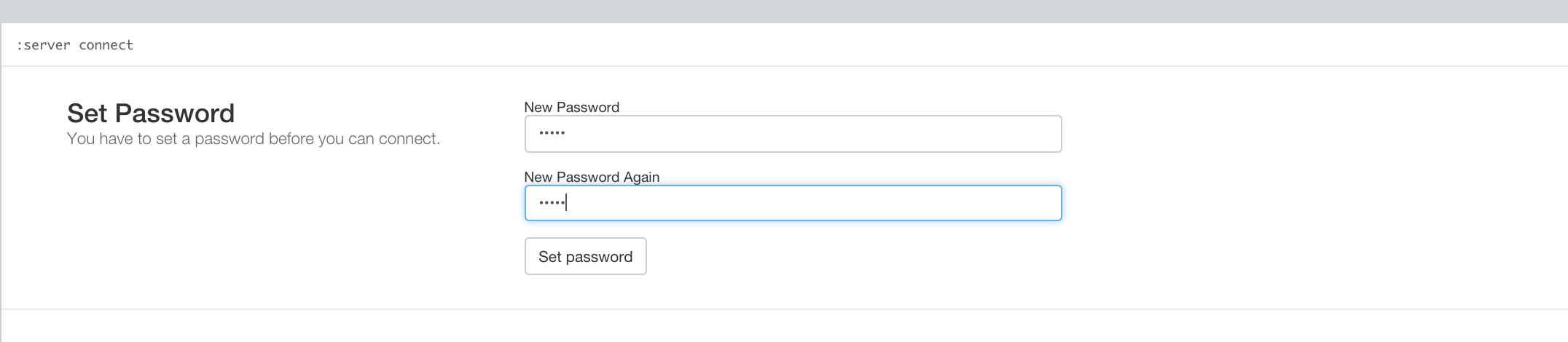The height and width of the screenshot is (342, 1568).
Task: Click the 'Set Password' heading
Action: (151, 114)
